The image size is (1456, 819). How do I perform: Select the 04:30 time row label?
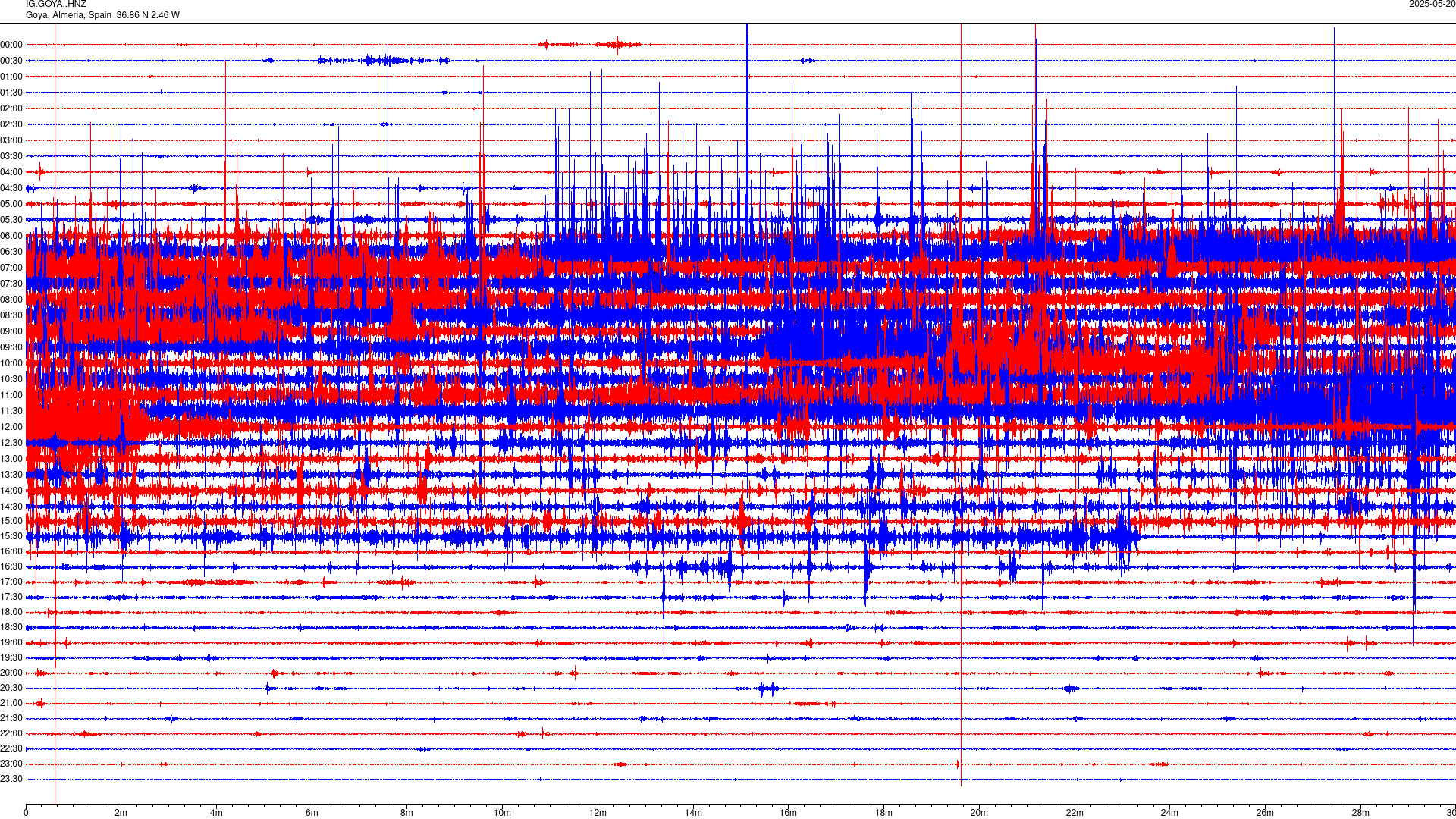[11, 188]
